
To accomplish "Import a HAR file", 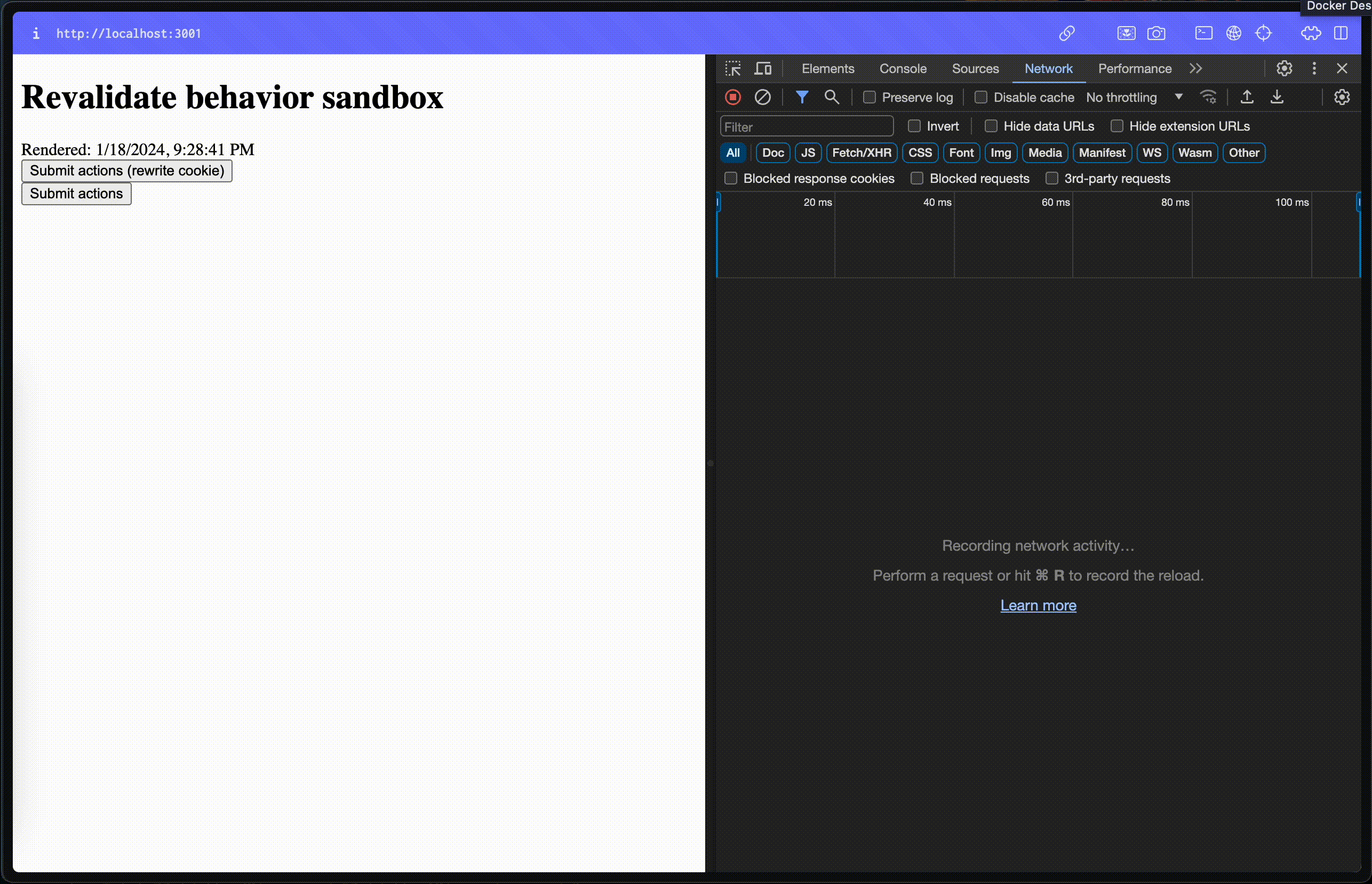I will (1247, 97).
